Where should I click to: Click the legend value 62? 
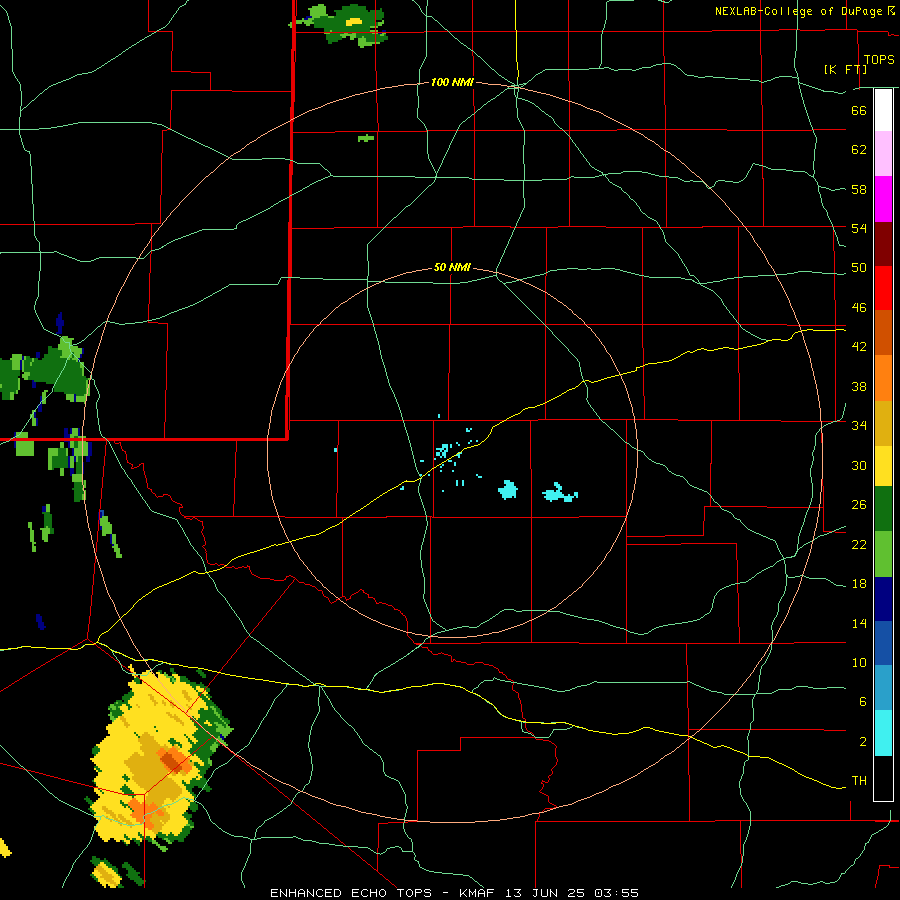[859, 150]
